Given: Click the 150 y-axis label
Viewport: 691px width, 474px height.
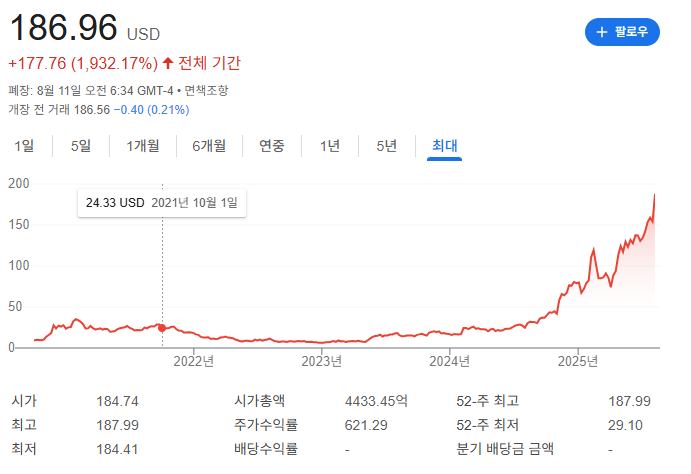Looking at the screenshot, I should point(19,224).
